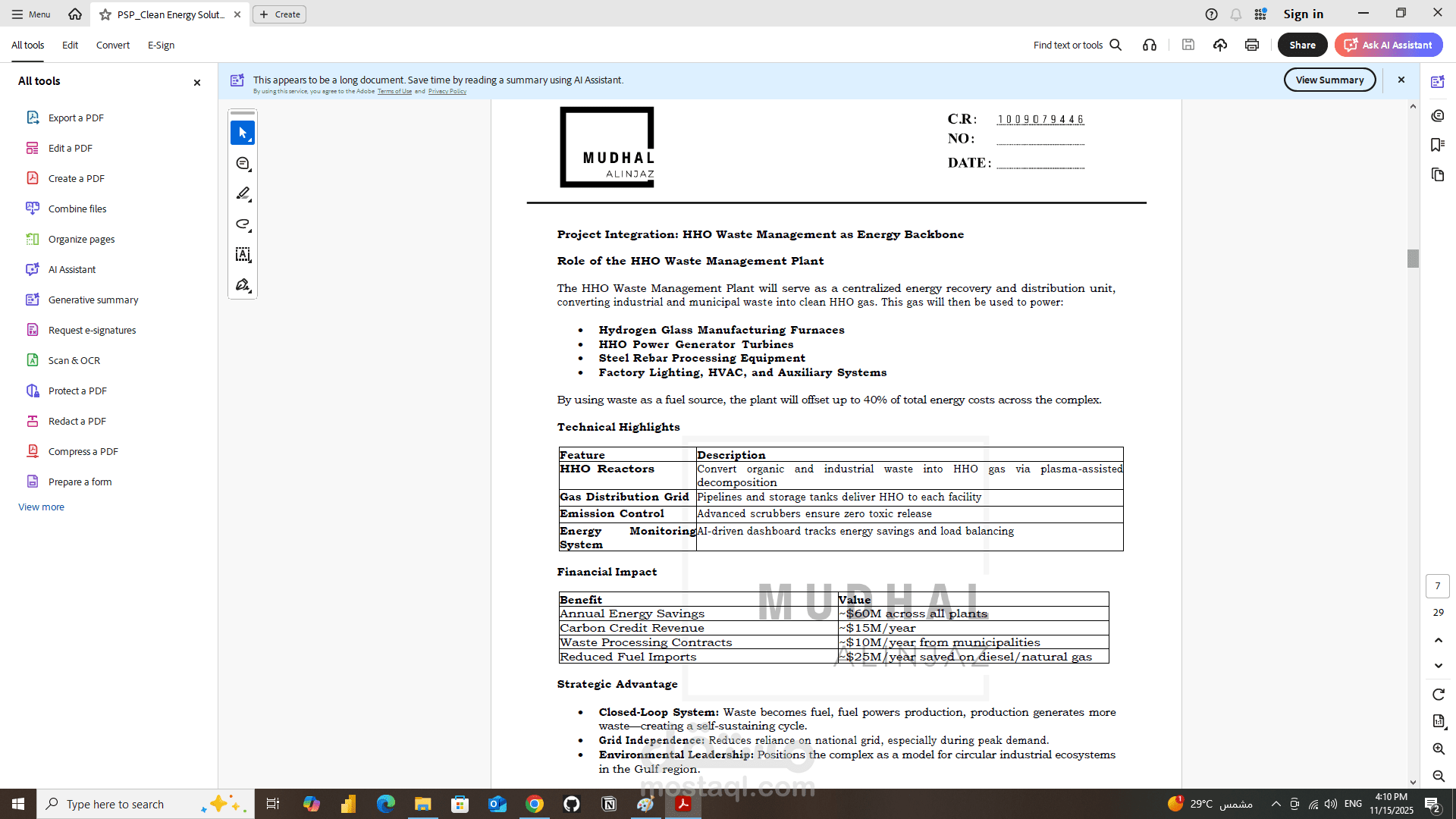The width and height of the screenshot is (1456, 819).
Task: Rotate the page view clockwise
Action: pos(1439,695)
